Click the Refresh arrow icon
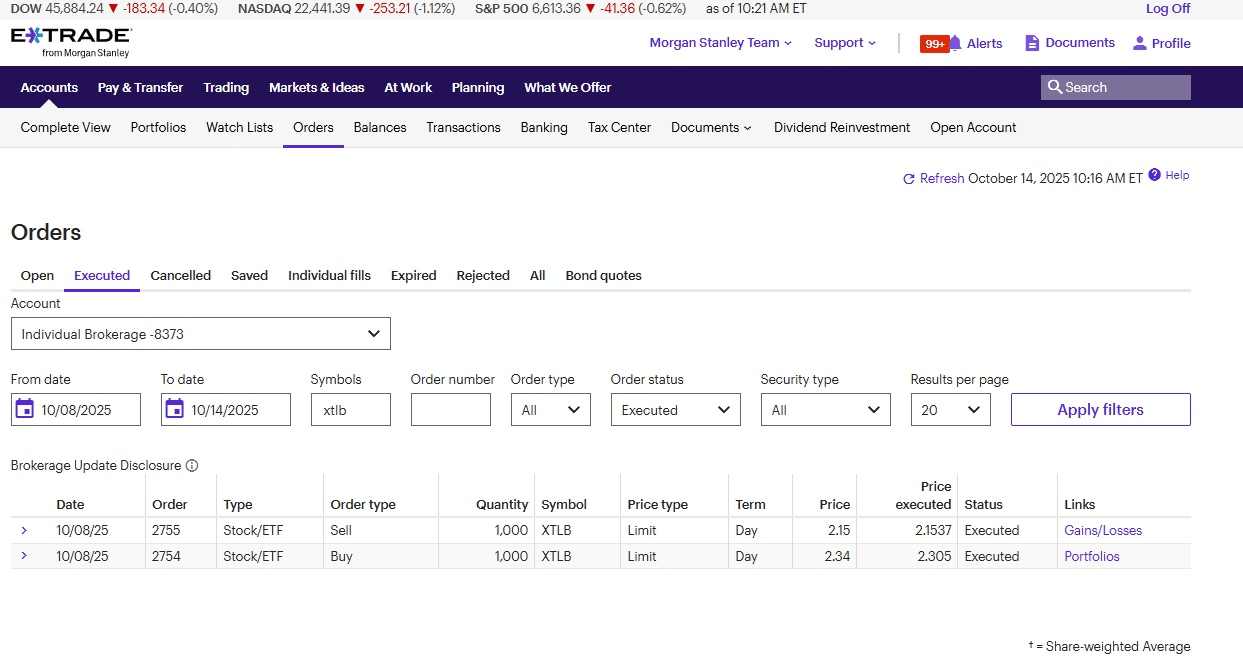The image size is (1243, 659). 908,179
